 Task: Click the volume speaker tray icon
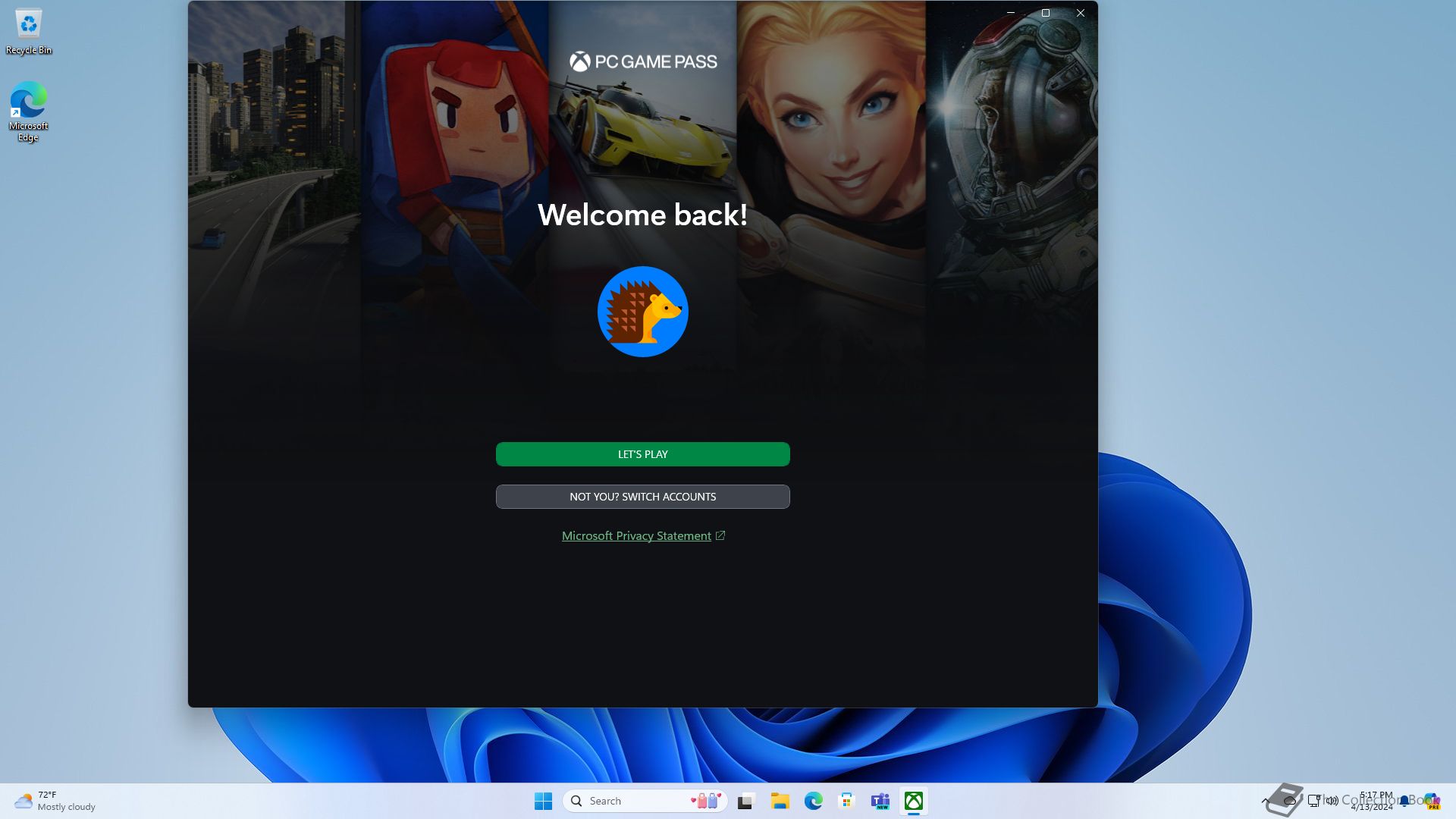(x=1332, y=801)
